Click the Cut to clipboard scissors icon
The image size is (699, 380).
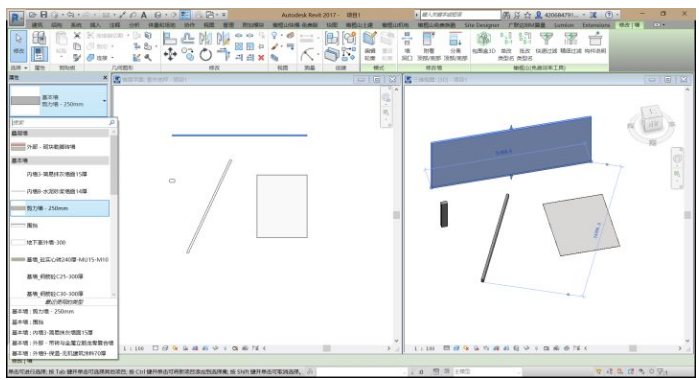click(x=77, y=35)
